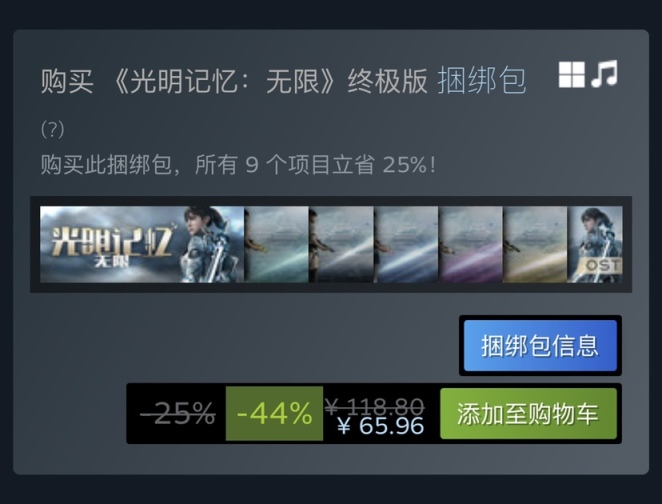Screen dimensions: 662x504
Task: Select the OST soundtrack thumbnail
Action: pos(595,244)
